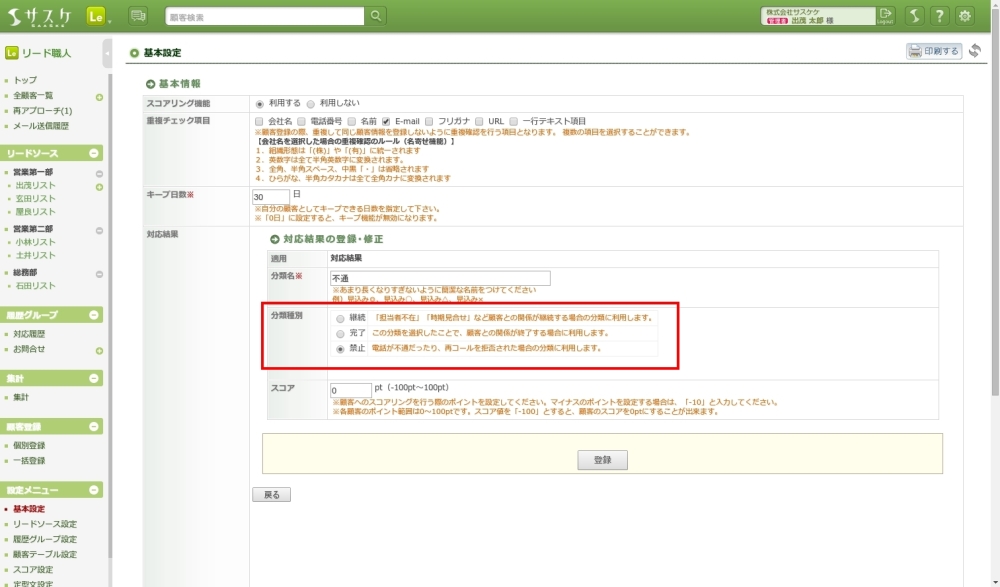Click the magnifier search icon
Image resolution: width=1000 pixels, height=587 pixels.
(x=376, y=15)
